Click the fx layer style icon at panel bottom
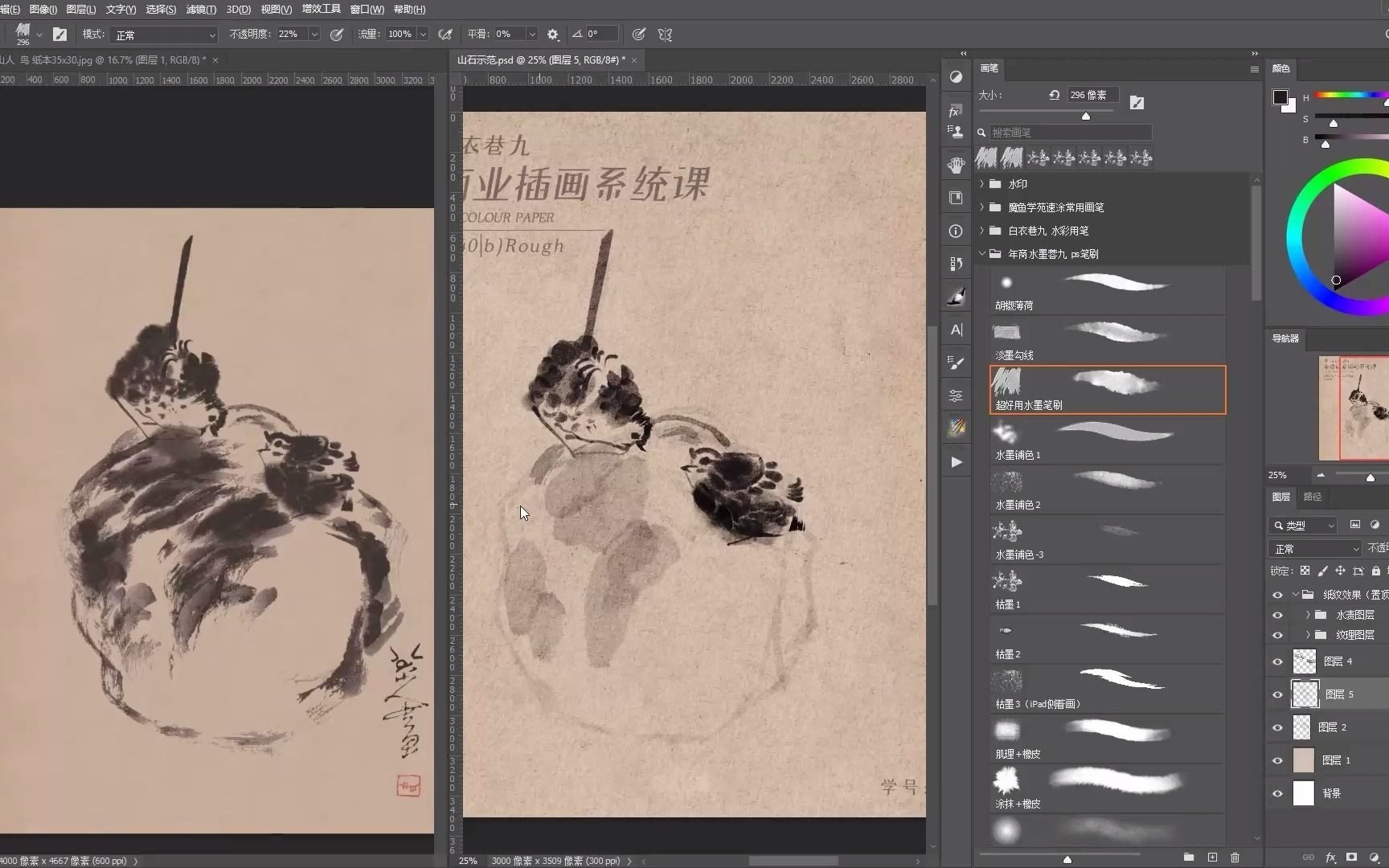Viewport: 1389px width, 868px height. click(x=1330, y=858)
